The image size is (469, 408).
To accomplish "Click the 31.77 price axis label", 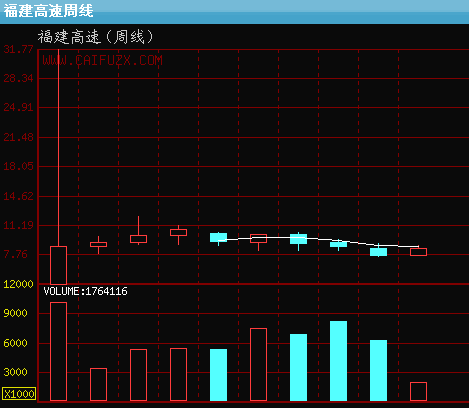I will tap(18, 49).
